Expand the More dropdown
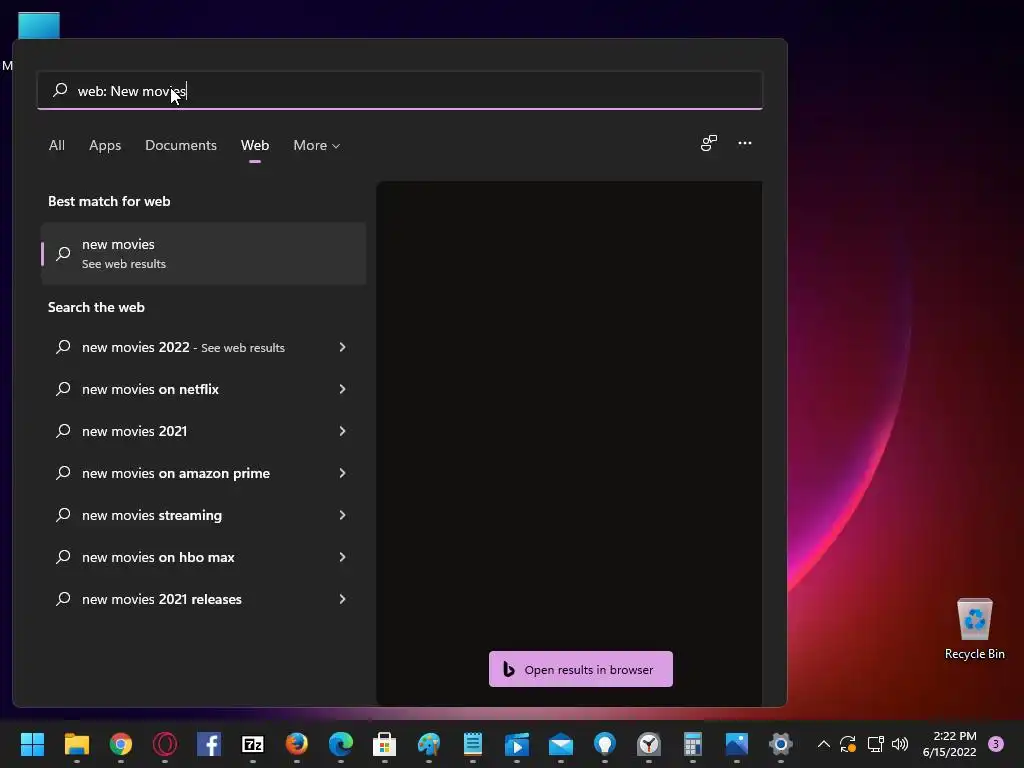The image size is (1024, 768). [317, 145]
